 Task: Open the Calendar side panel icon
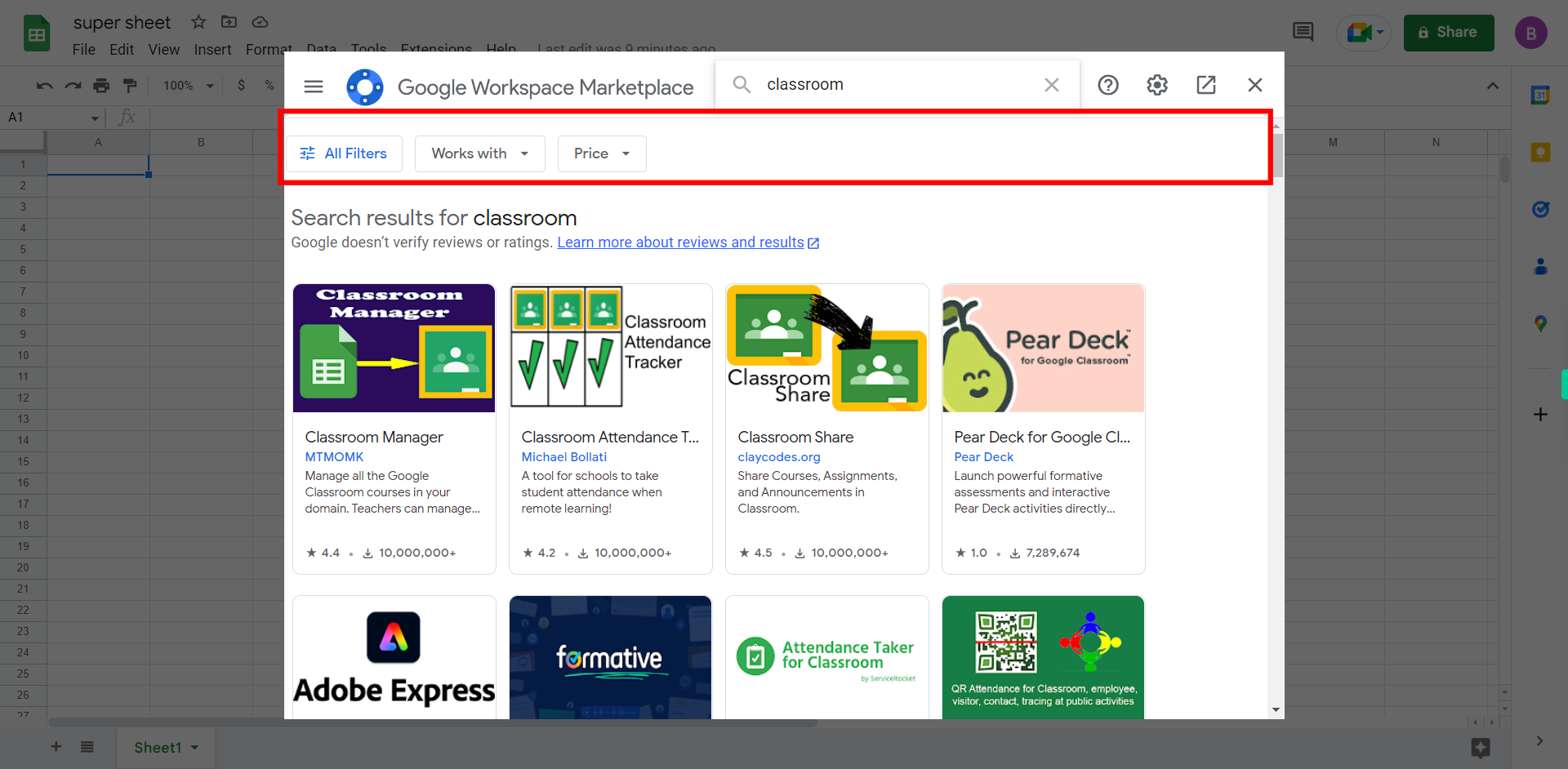coord(1540,96)
